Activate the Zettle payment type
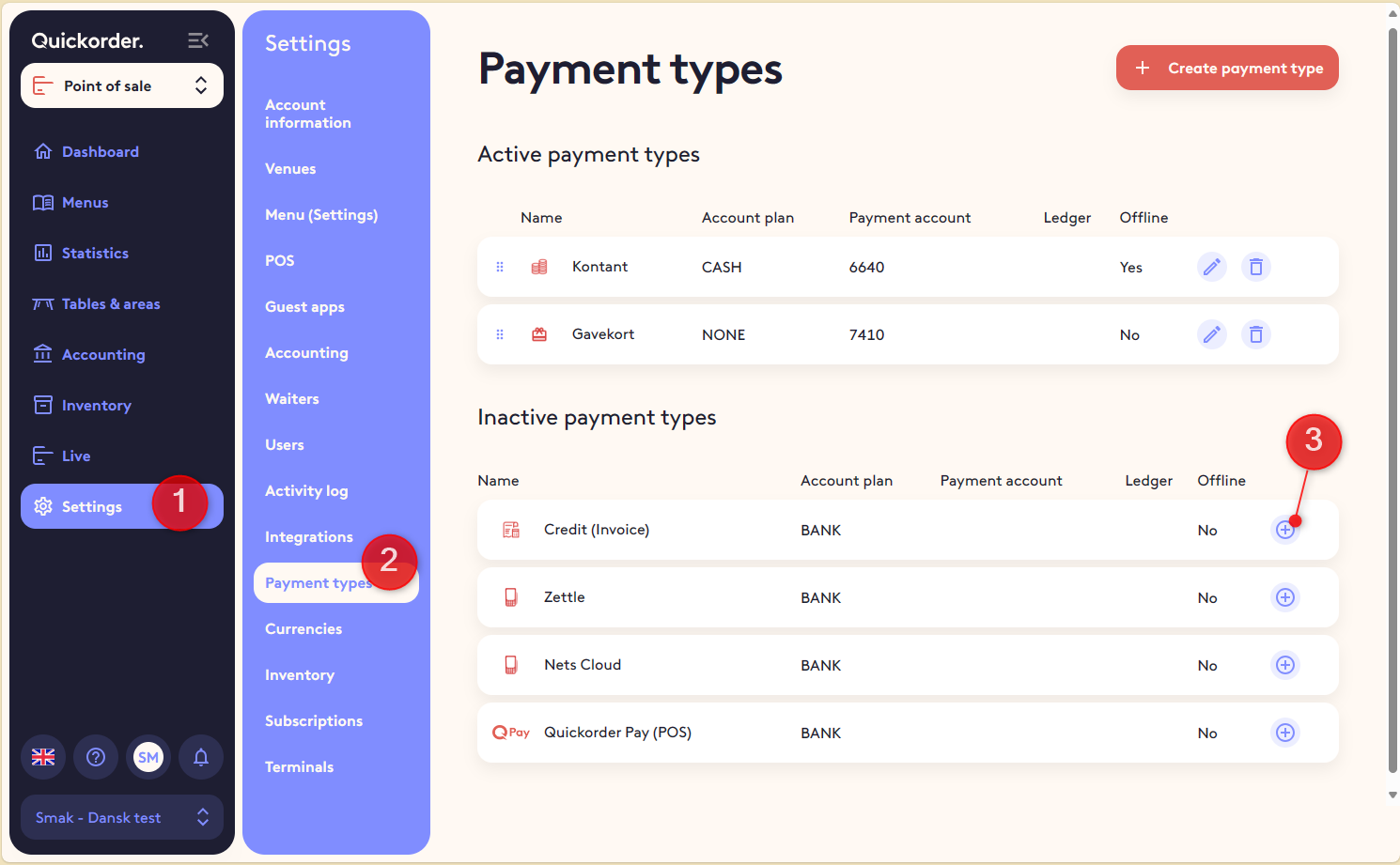The width and height of the screenshot is (1400, 865). pyautogui.click(x=1285, y=597)
